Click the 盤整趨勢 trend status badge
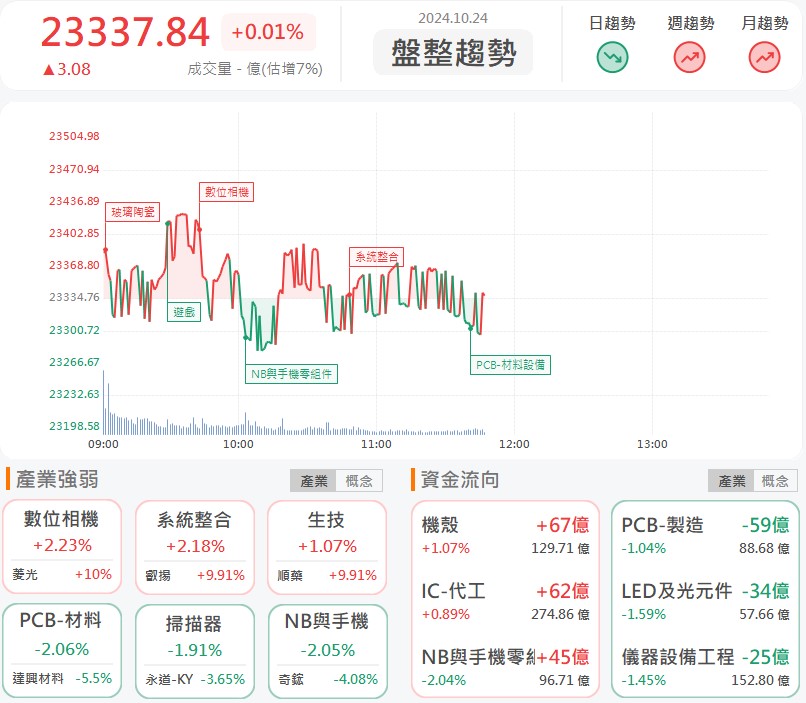Screen dimensions: 806x703 click(453, 53)
